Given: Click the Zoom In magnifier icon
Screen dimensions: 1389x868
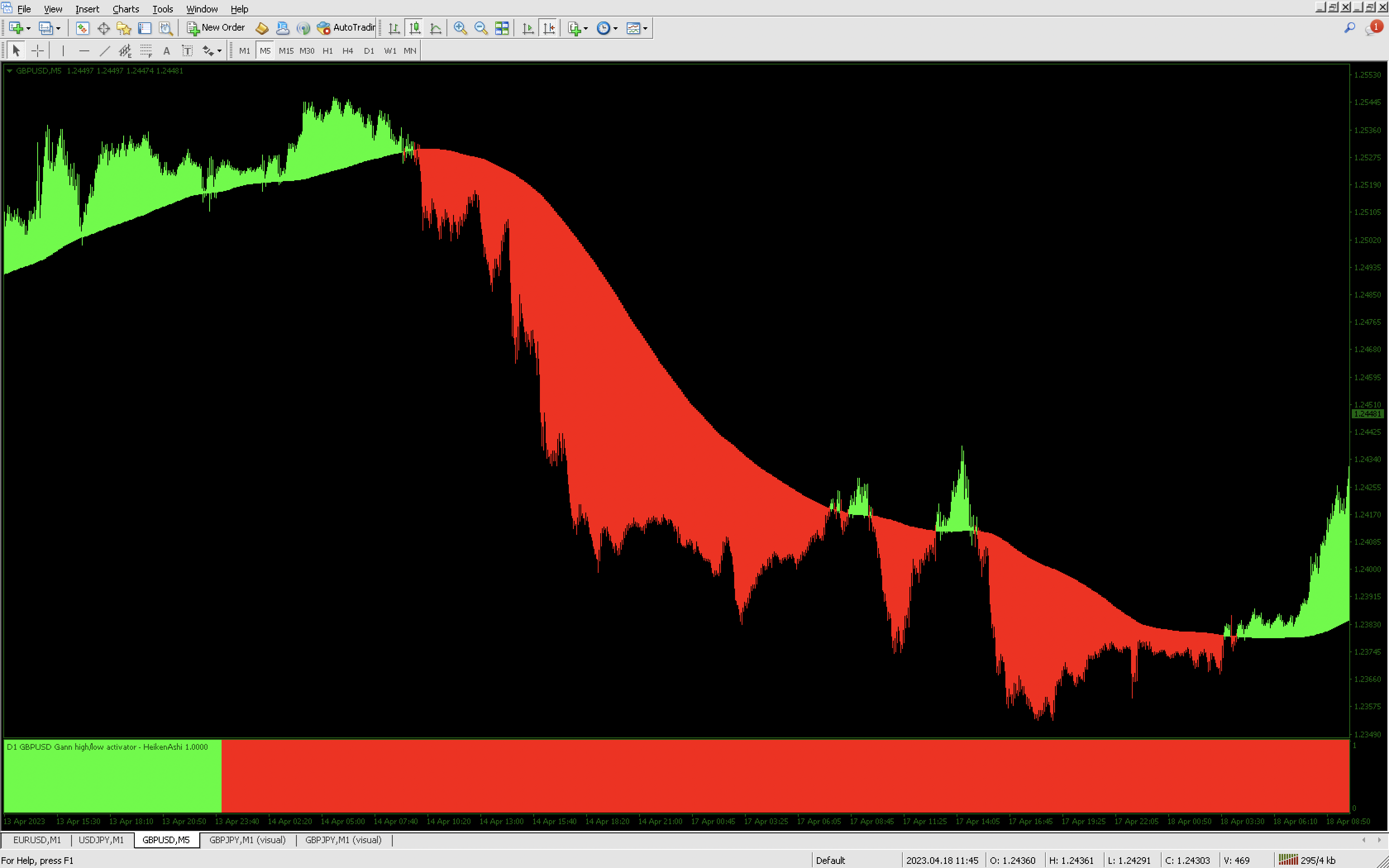Looking at the screenshot, I should [x=460, y=28].
